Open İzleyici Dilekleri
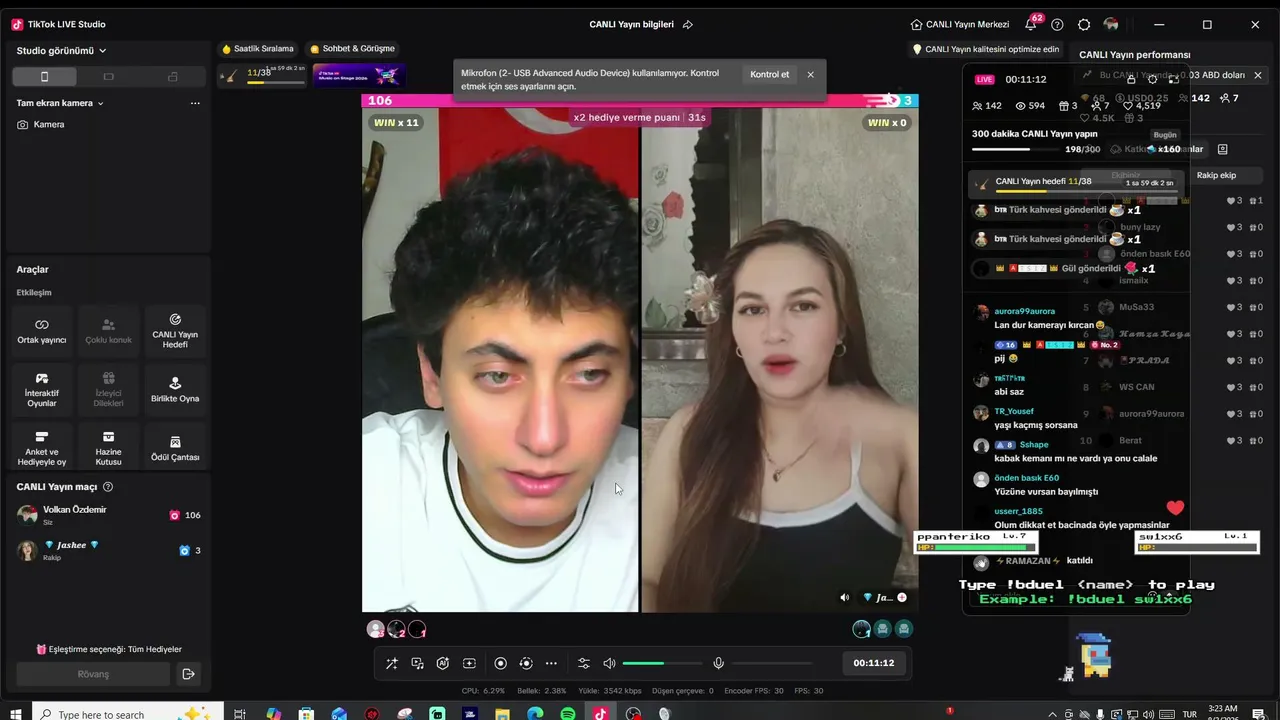Image resolution: width=1280 pixels, height=720 pixels. click(x=108, y=390)
